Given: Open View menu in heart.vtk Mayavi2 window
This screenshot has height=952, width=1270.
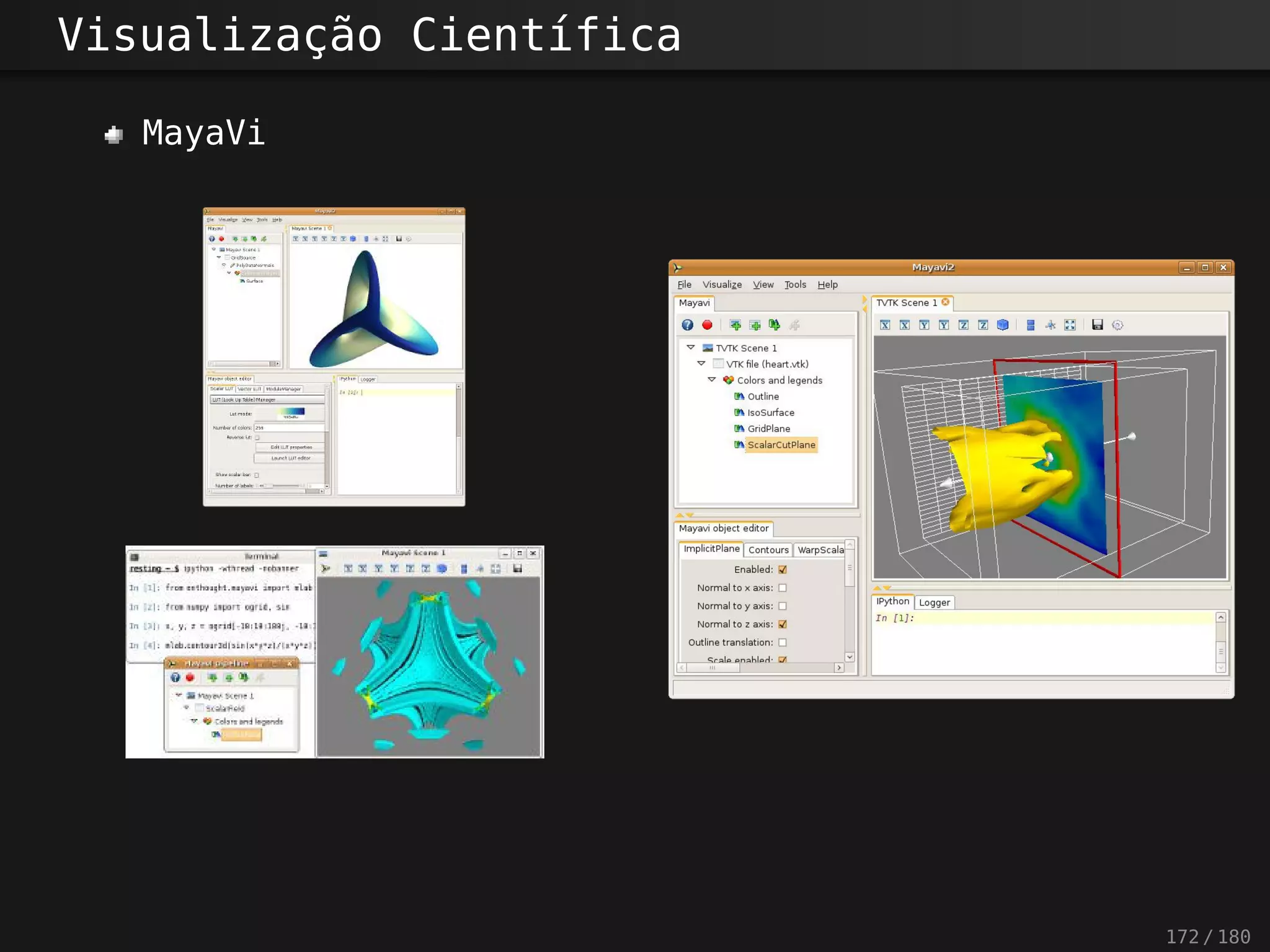Looking at the screenshot, I should [763, 284].
